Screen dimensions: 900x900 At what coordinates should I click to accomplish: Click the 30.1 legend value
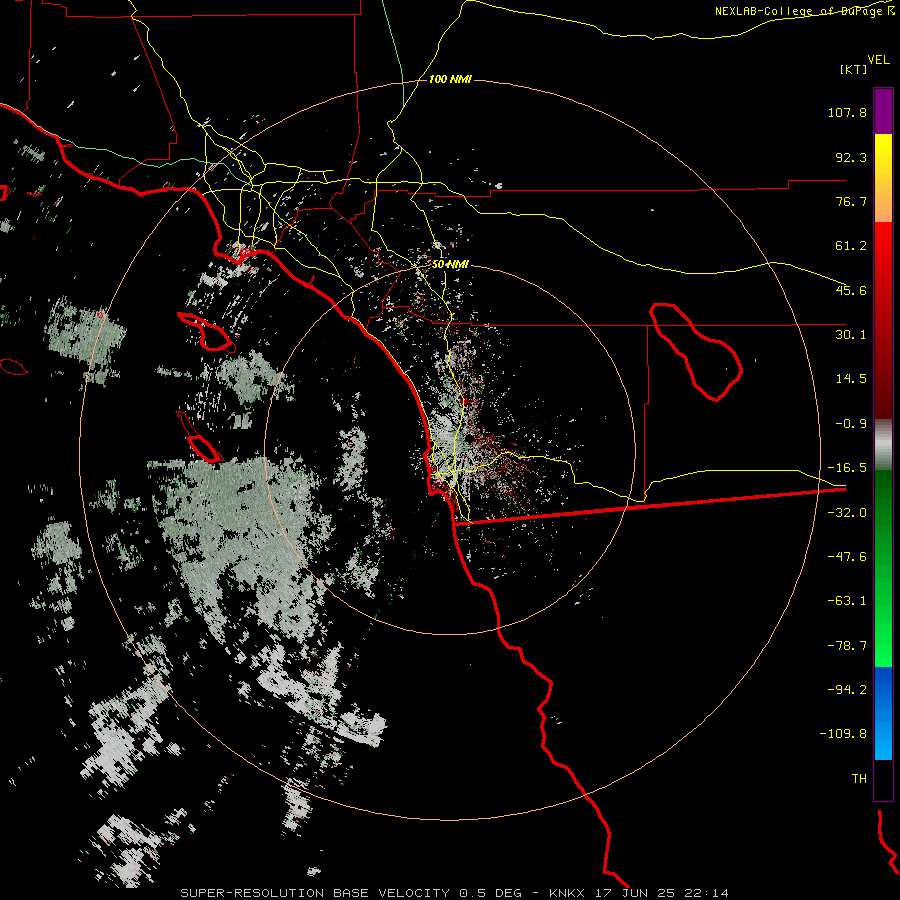coord(851,335)
